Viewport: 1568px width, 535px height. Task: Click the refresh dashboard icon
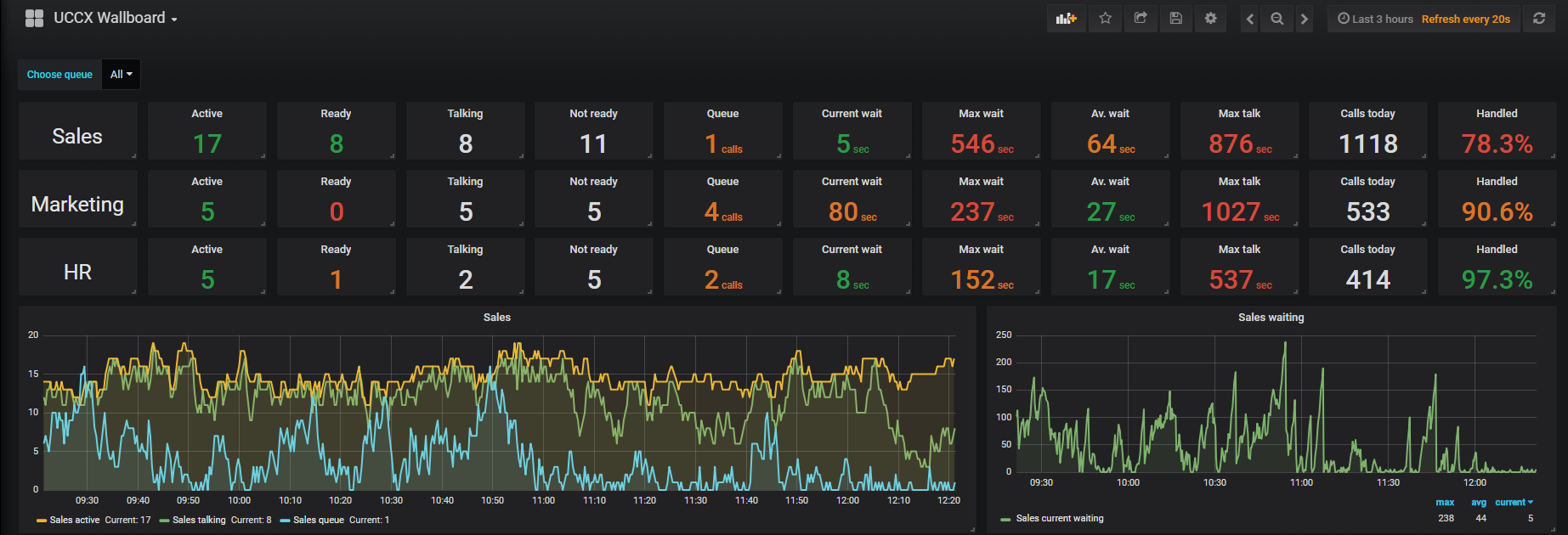[1539, 18]
